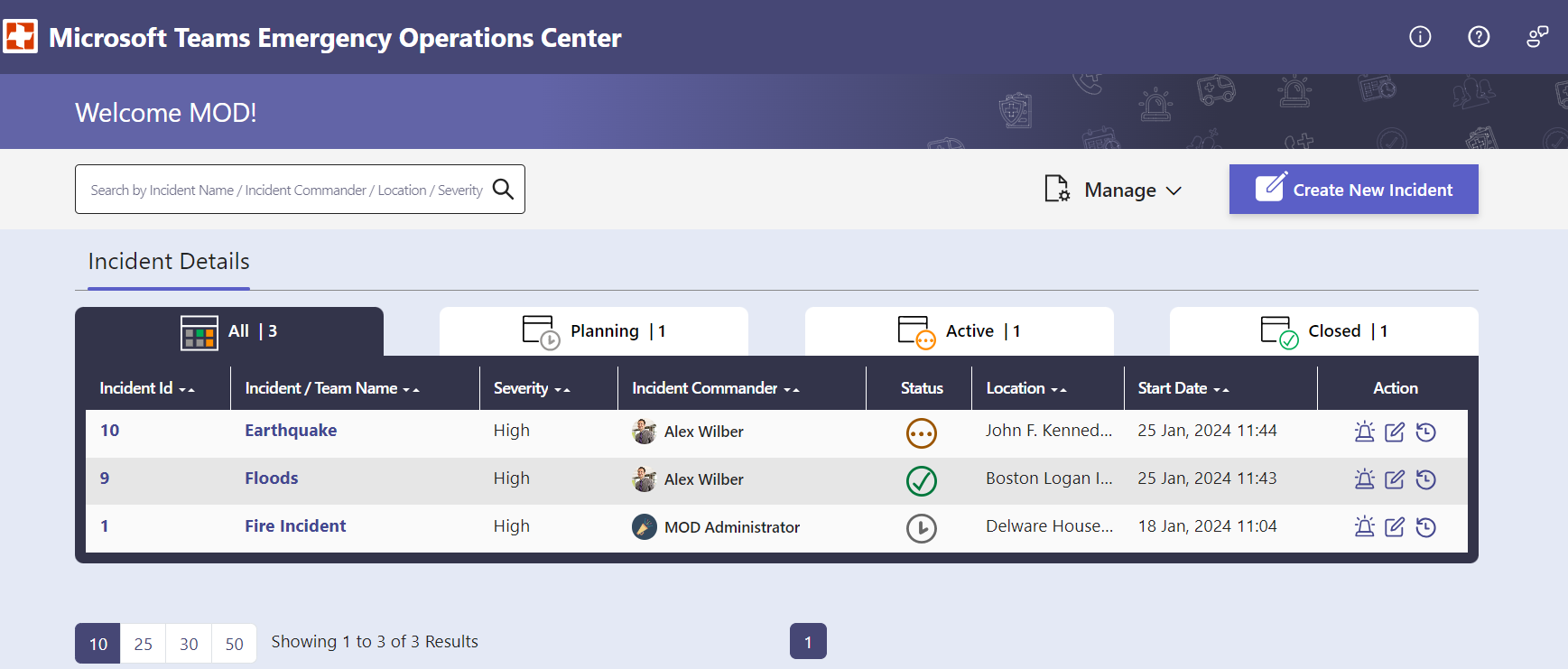
Task: Click incident id 10
Action: pos(109,431)
